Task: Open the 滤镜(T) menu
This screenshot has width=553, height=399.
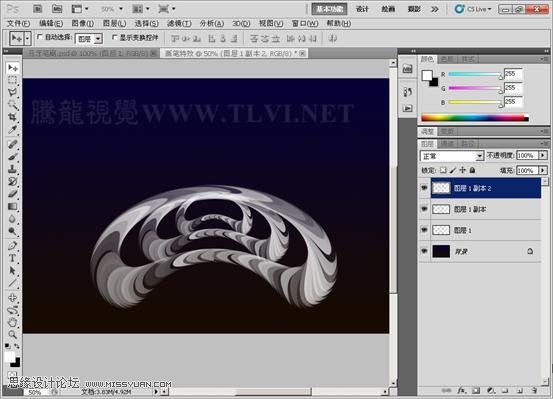Action: [179, 24]
